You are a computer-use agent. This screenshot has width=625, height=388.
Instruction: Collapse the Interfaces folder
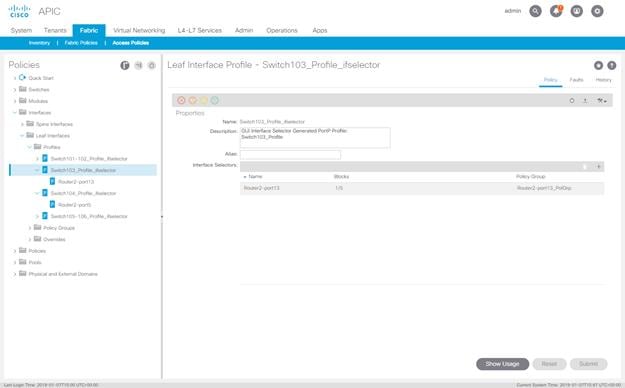pyautogui.click(x=15, y=112)
